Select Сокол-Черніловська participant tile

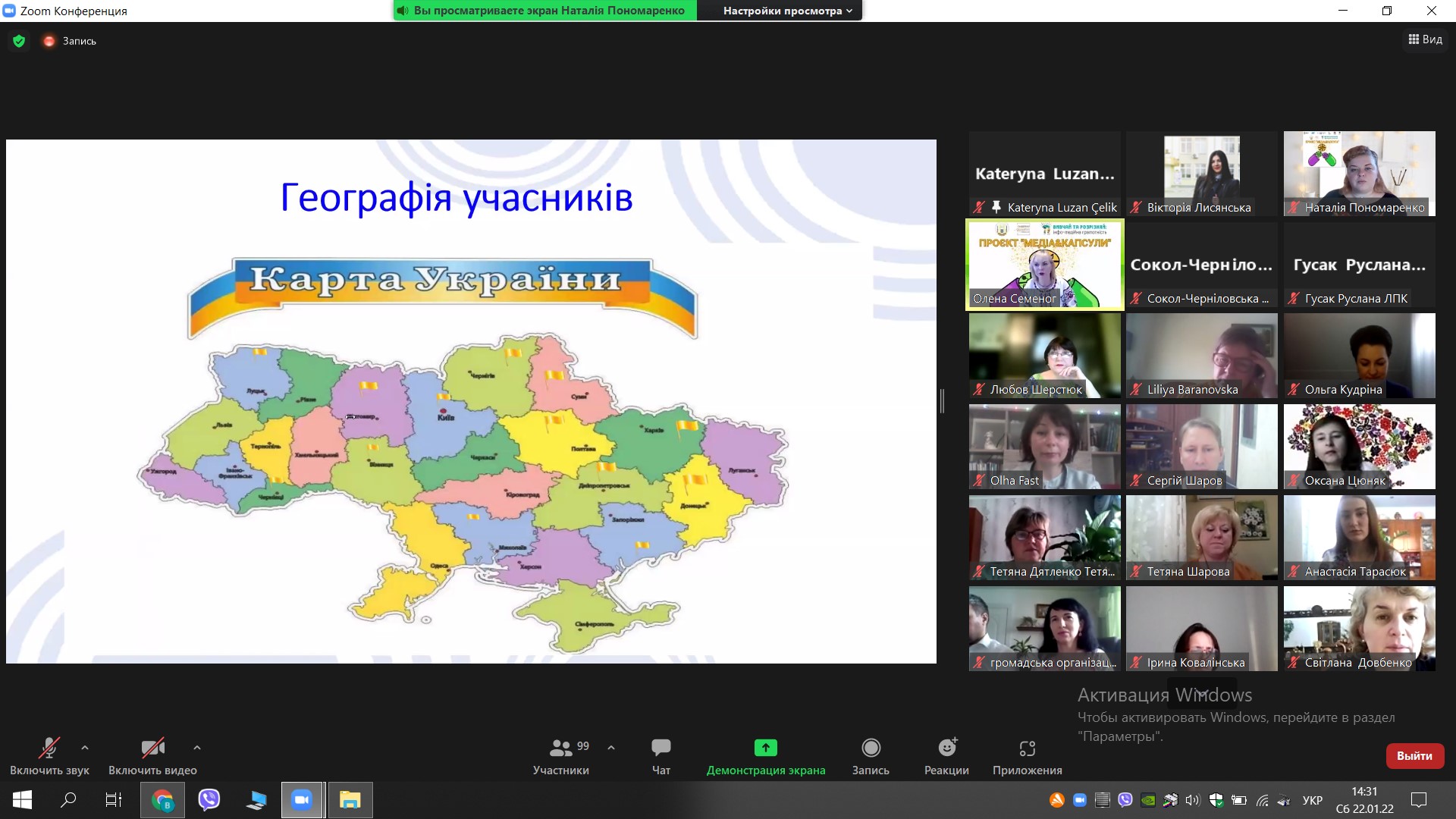click(1202, 265)
